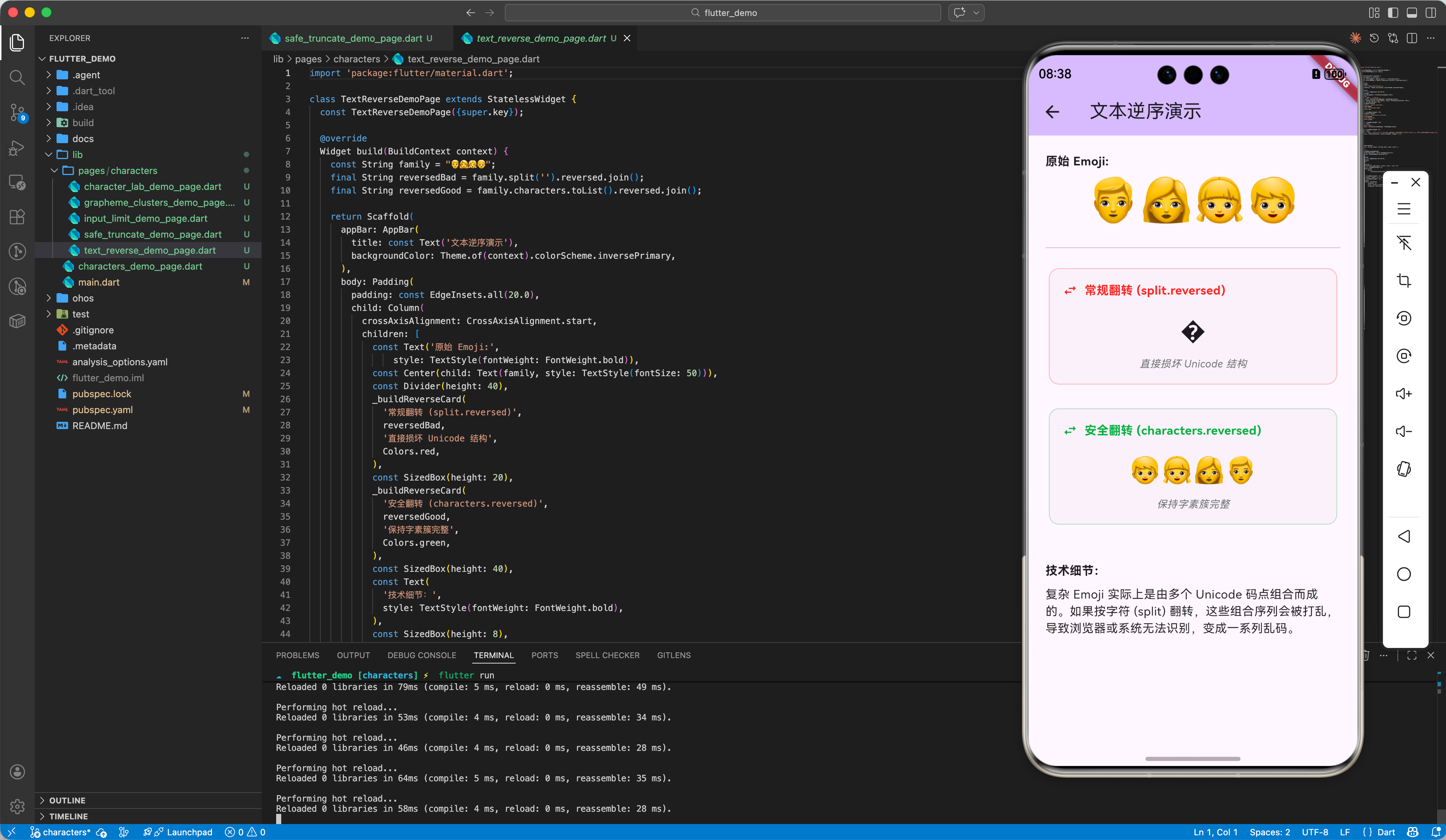Screen dimensions: 1446x840
Task: Expand the OUTLINE section
Action: 67,801
